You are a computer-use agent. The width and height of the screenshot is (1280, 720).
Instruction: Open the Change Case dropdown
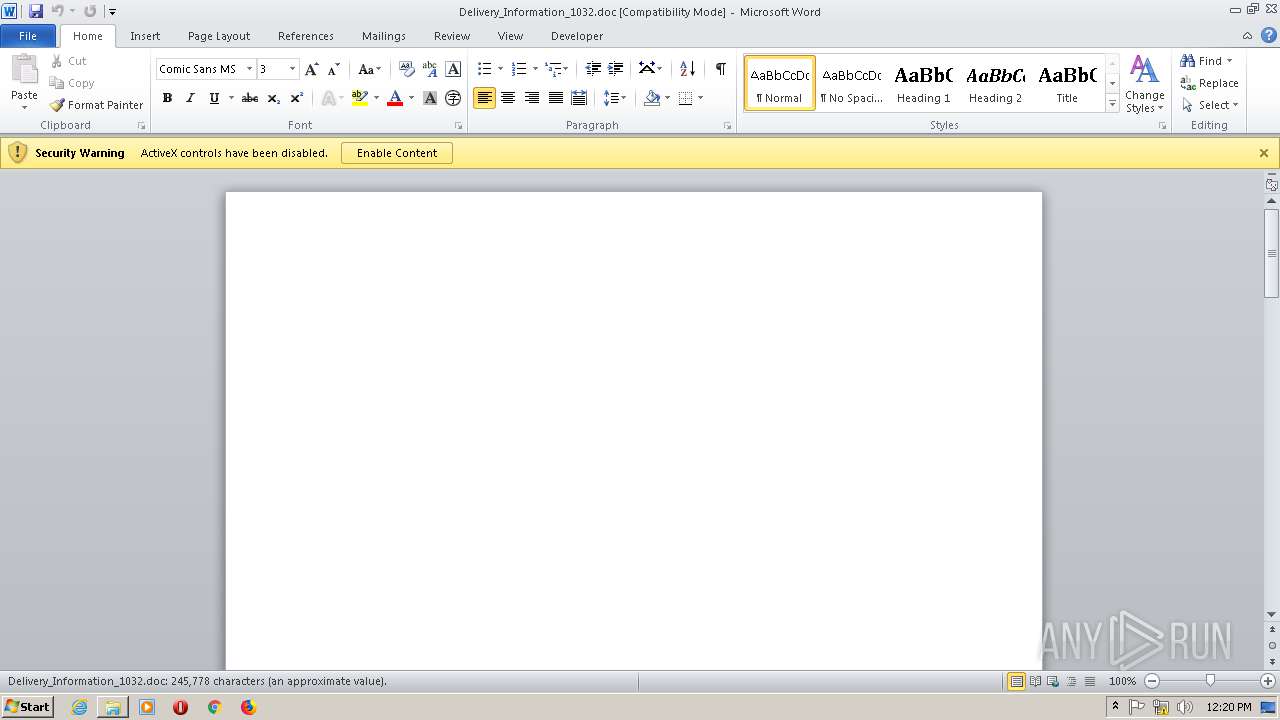tap(369, 69)
